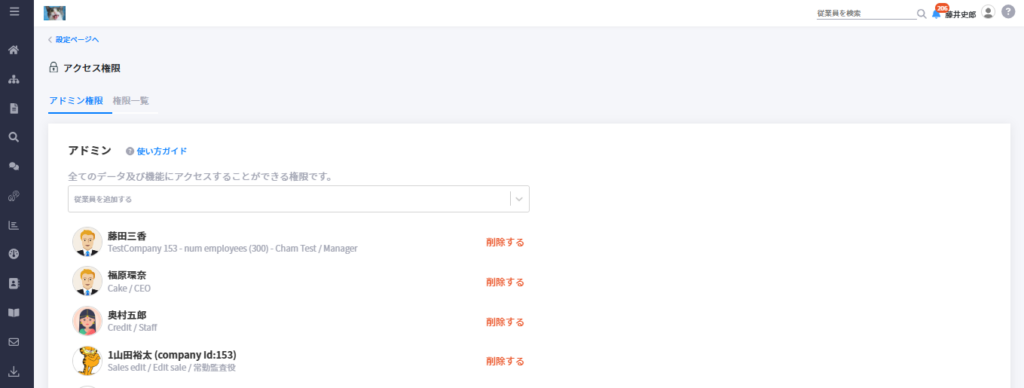The height and width of the screenshot is (388, 1024).
Task: Open the envelope mail sidebar icon
Action: pos(14,342)
